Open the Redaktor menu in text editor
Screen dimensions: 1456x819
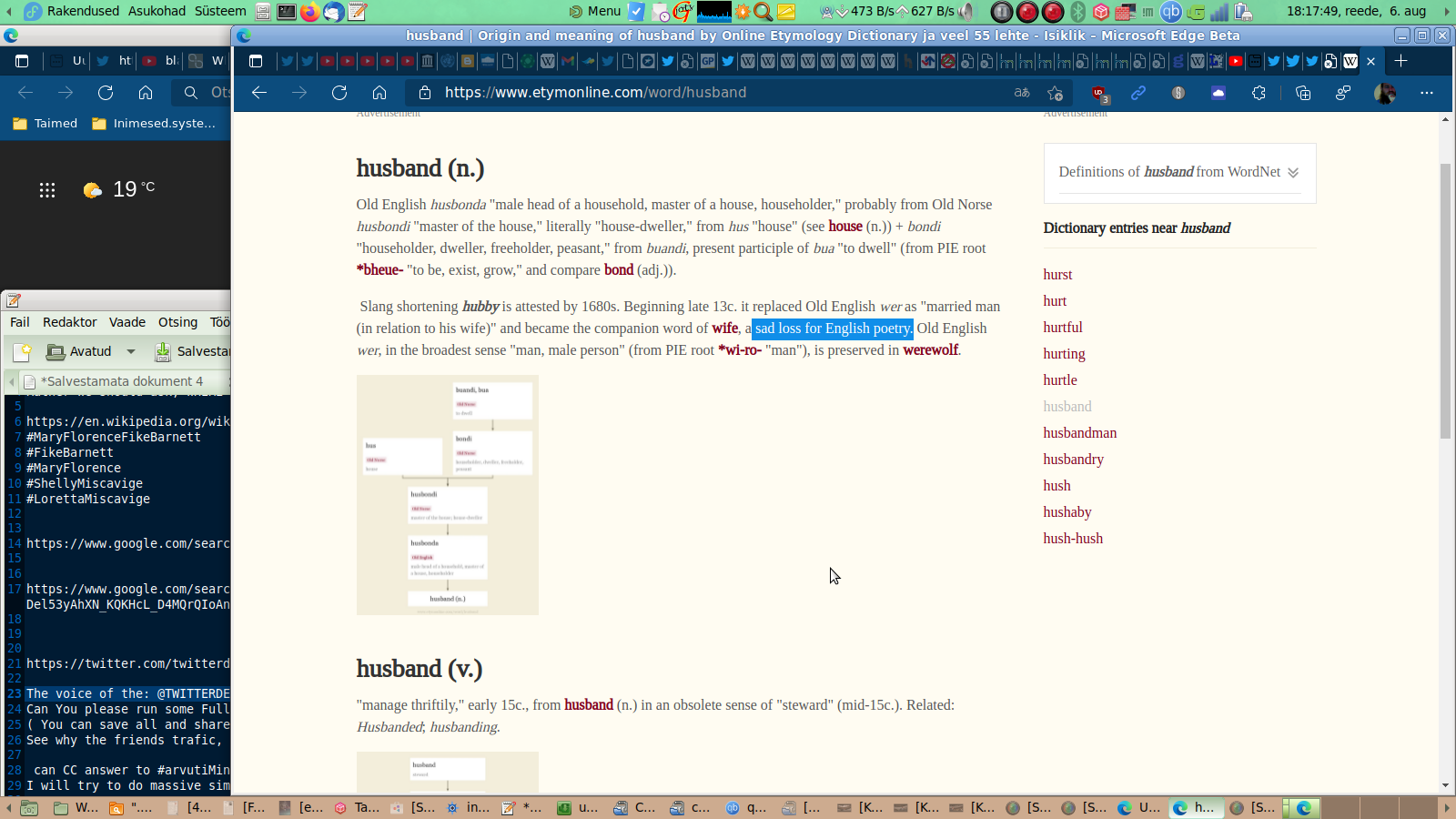[70, 322]
